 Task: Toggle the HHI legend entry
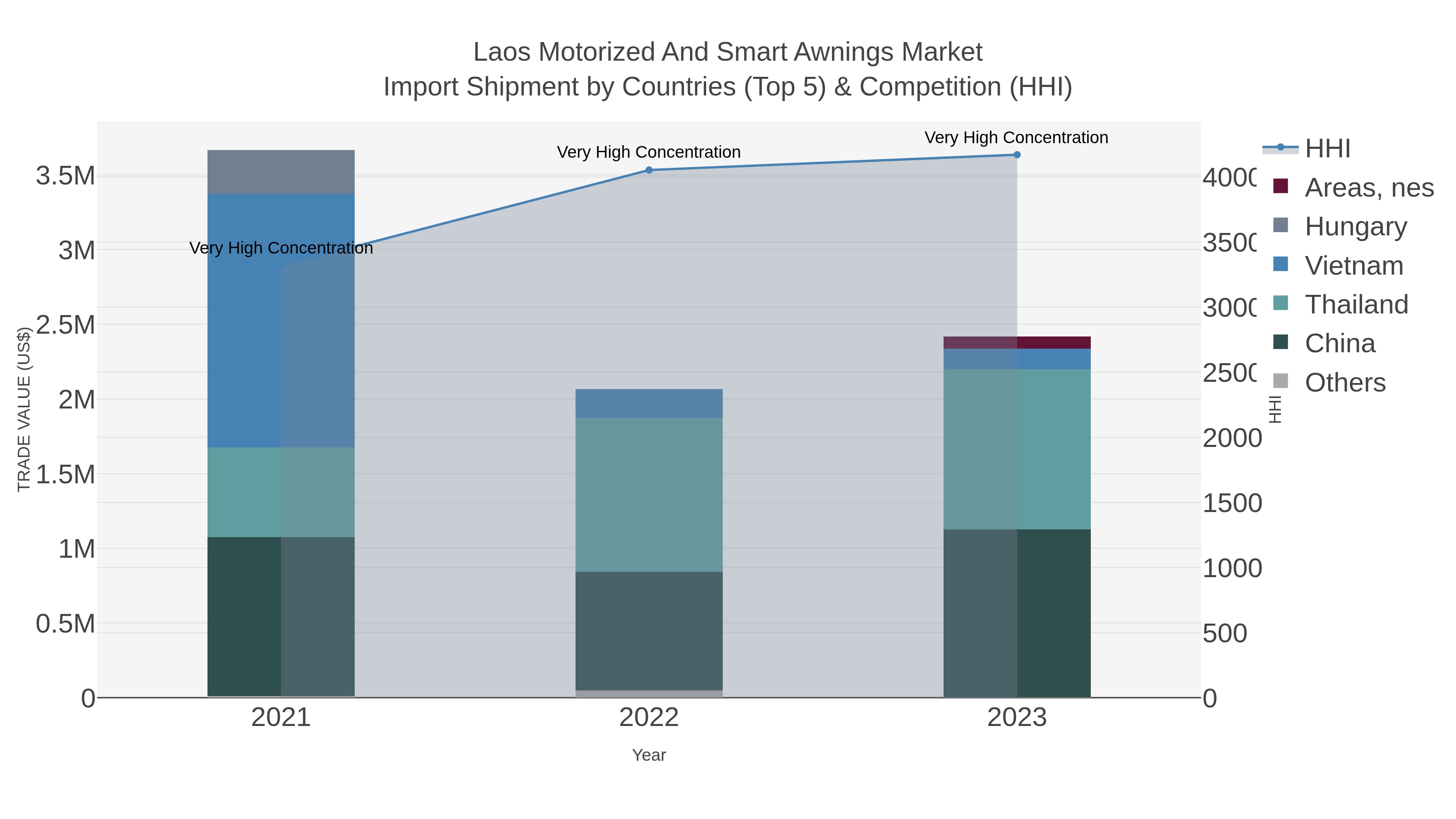(x=1307, y=149)
